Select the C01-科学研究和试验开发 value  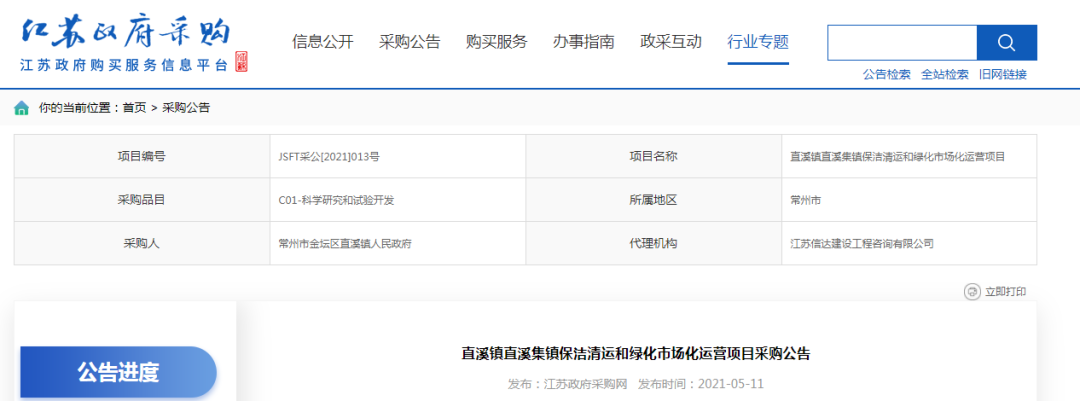pos(336,200)
